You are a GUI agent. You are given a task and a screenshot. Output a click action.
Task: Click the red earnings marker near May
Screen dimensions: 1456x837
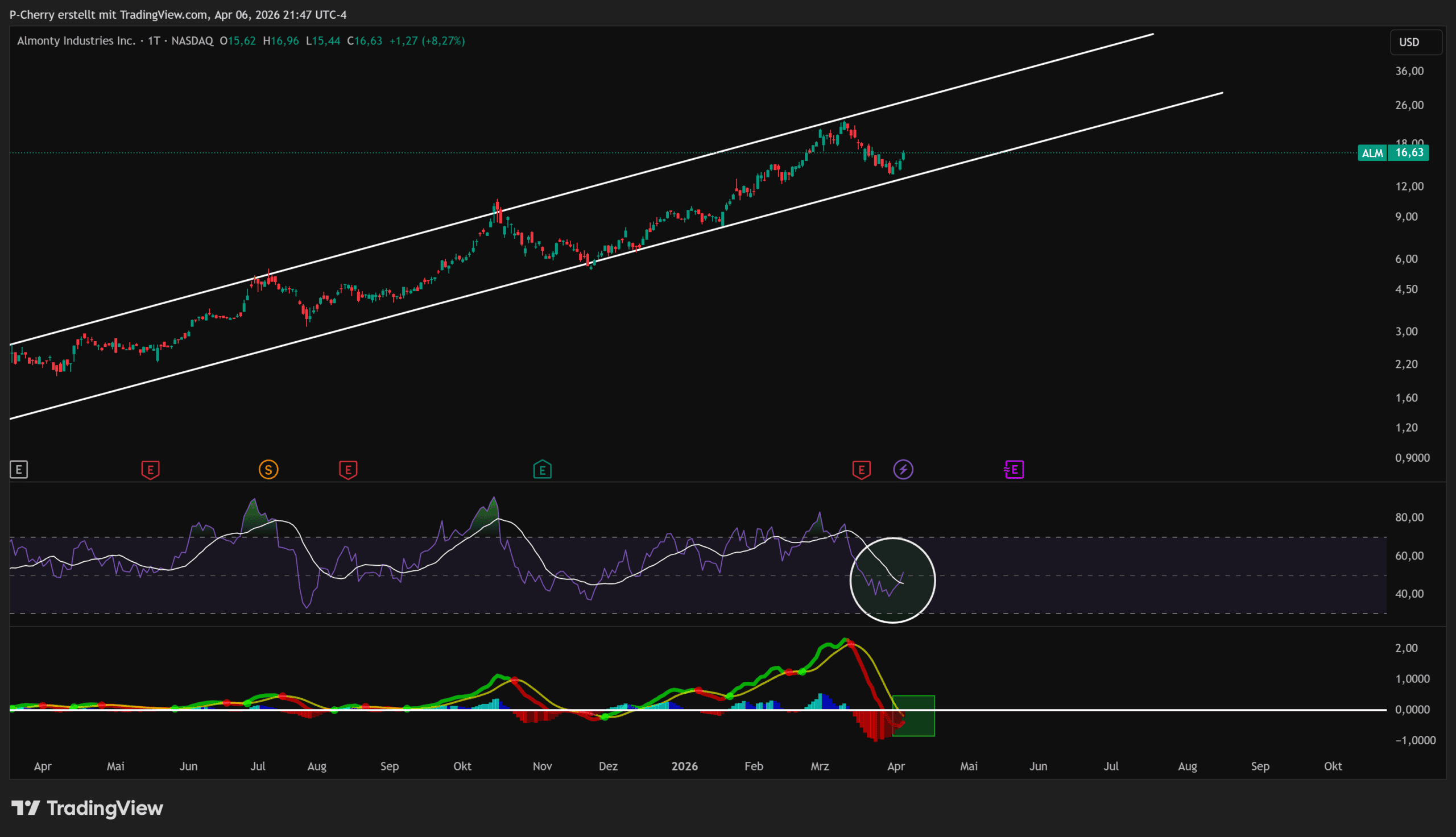pyautogui.click(x=150, y=470)
